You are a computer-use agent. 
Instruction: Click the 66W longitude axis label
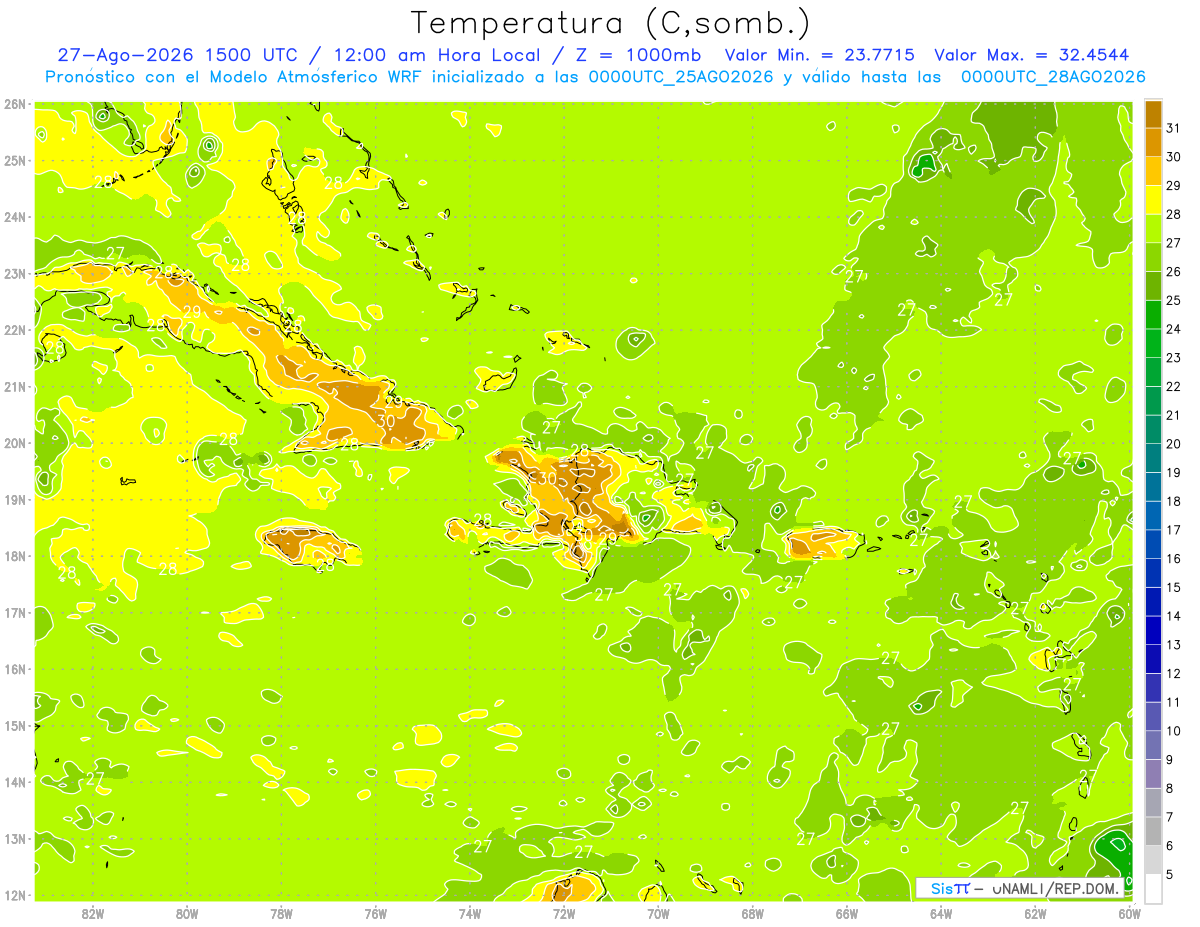tap(847, 913)
